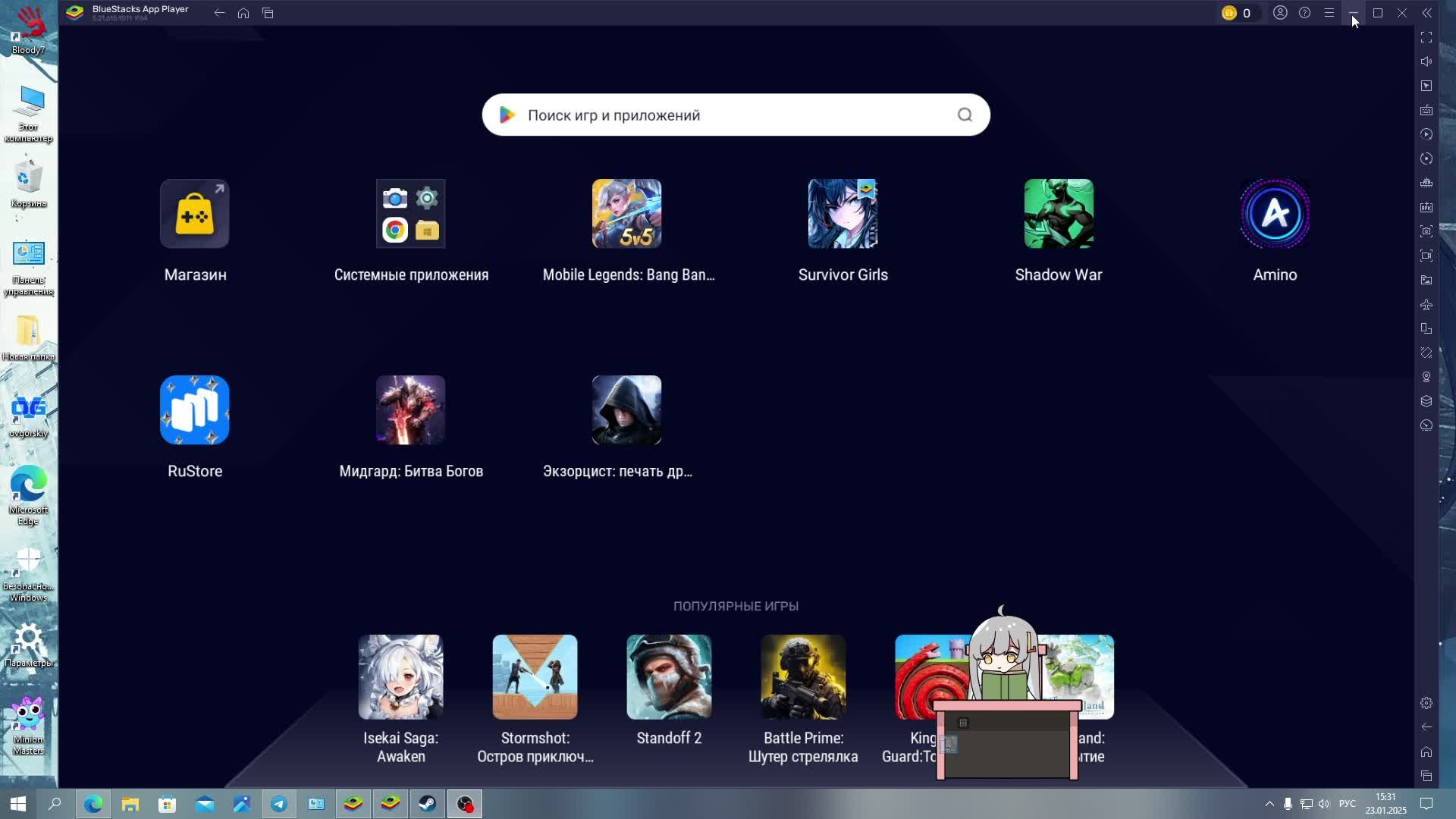Open the BlueStacks account profile
Image resolution: width=1456 pixels, height=819 pixels.
[1280, 13]
